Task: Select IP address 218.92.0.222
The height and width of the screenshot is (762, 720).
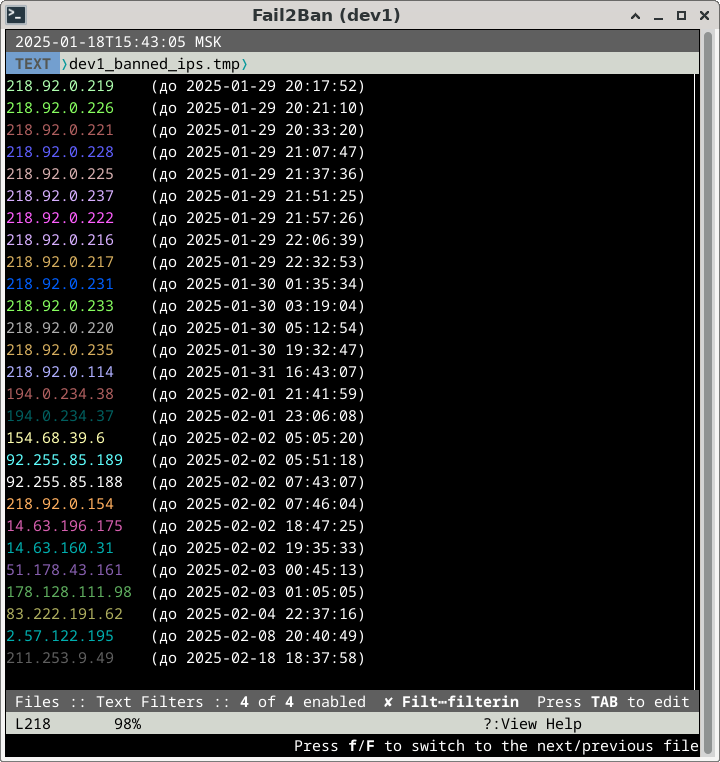Action: pos(60,218)
